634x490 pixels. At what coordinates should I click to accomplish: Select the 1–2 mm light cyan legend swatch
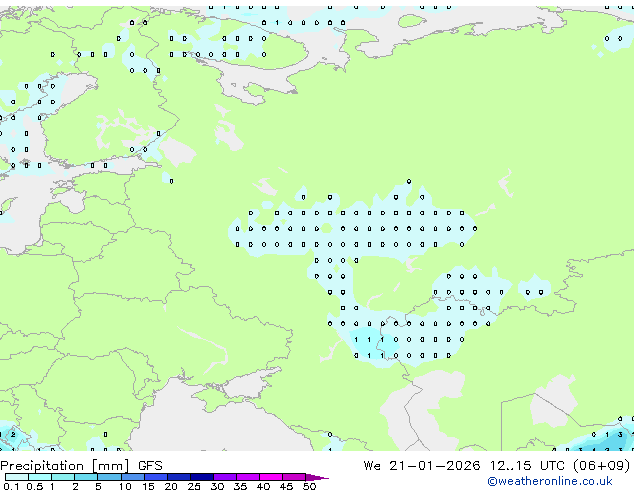pos(63,477)
